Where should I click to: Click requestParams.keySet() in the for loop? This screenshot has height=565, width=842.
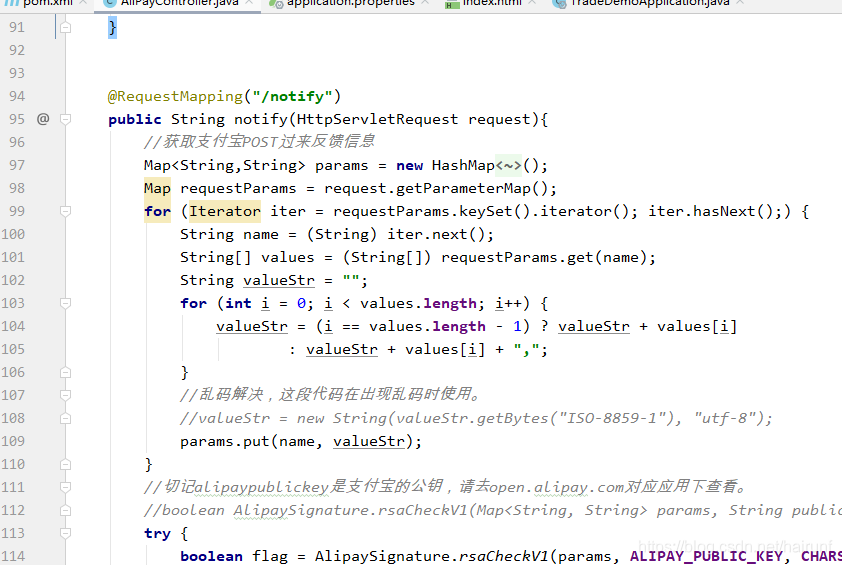(431, 212)
